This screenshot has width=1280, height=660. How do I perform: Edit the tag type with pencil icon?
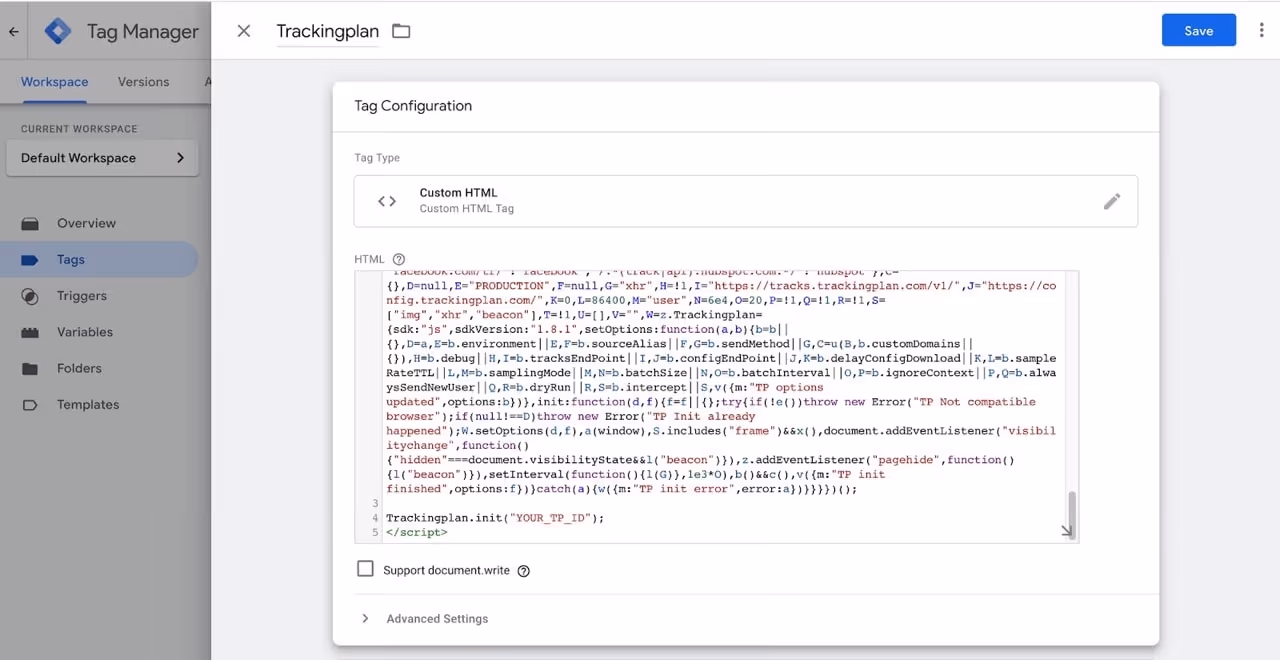coord(1112,201)
